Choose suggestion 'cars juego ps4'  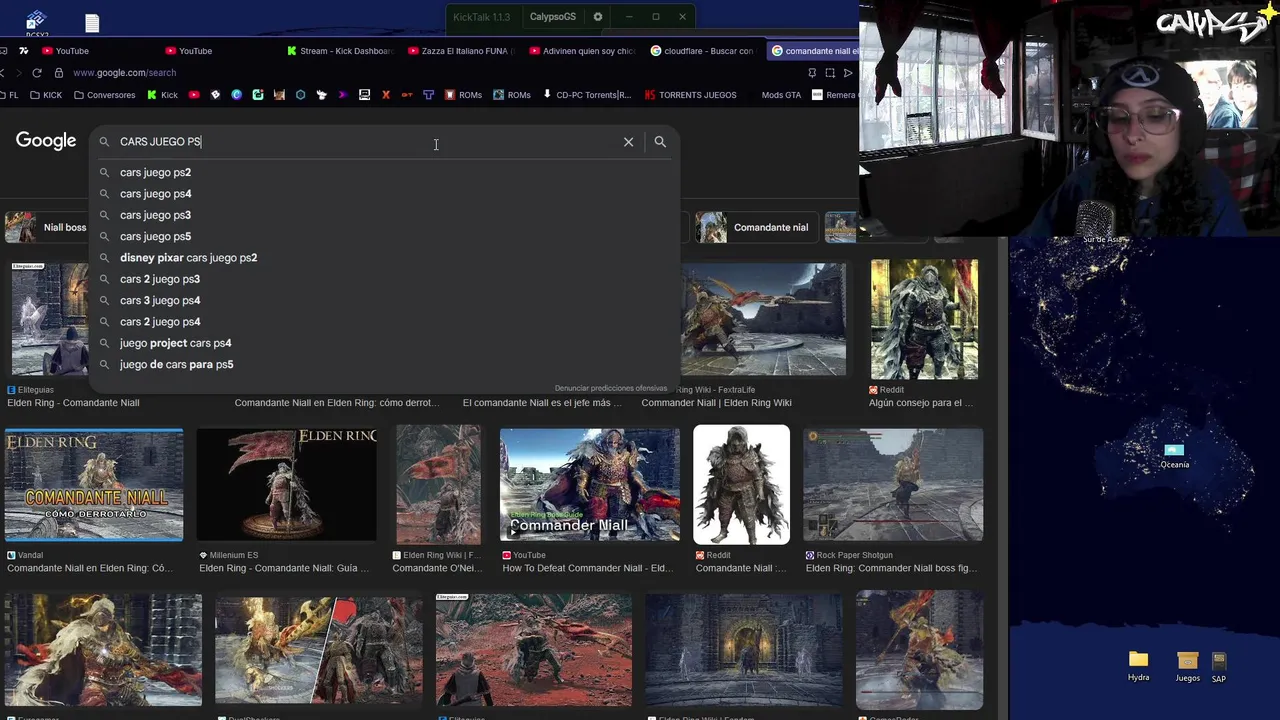(385, 194)
